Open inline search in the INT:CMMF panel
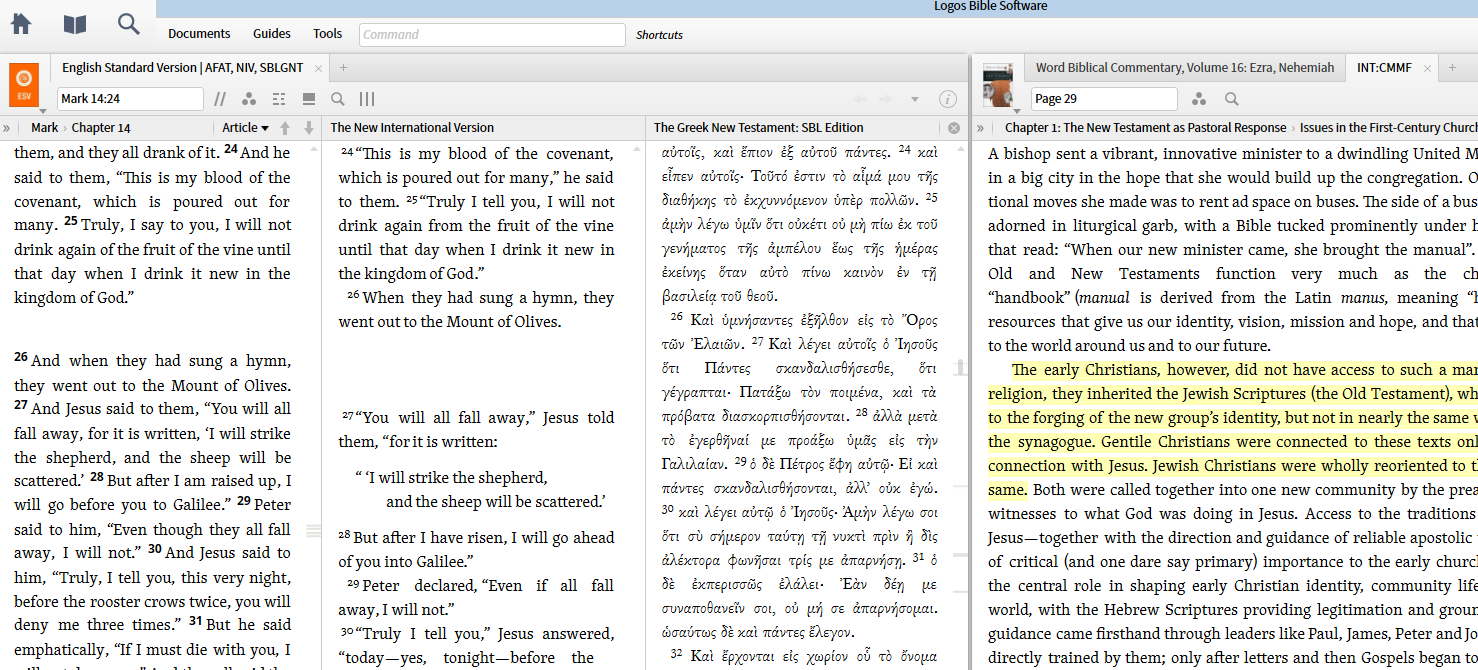The width and height of the screenshot is (1478, 670). [x=1232, y=99]
